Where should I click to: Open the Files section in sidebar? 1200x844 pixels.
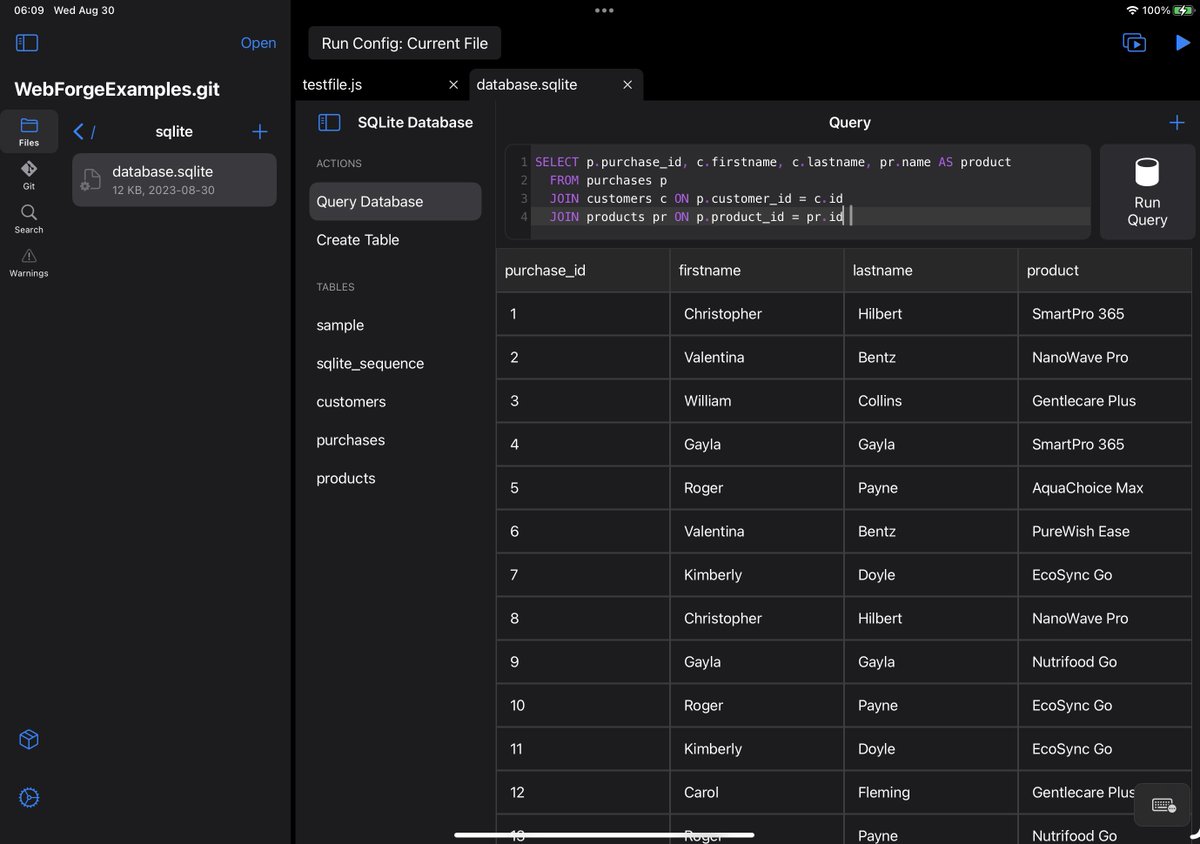pos(29,131)
